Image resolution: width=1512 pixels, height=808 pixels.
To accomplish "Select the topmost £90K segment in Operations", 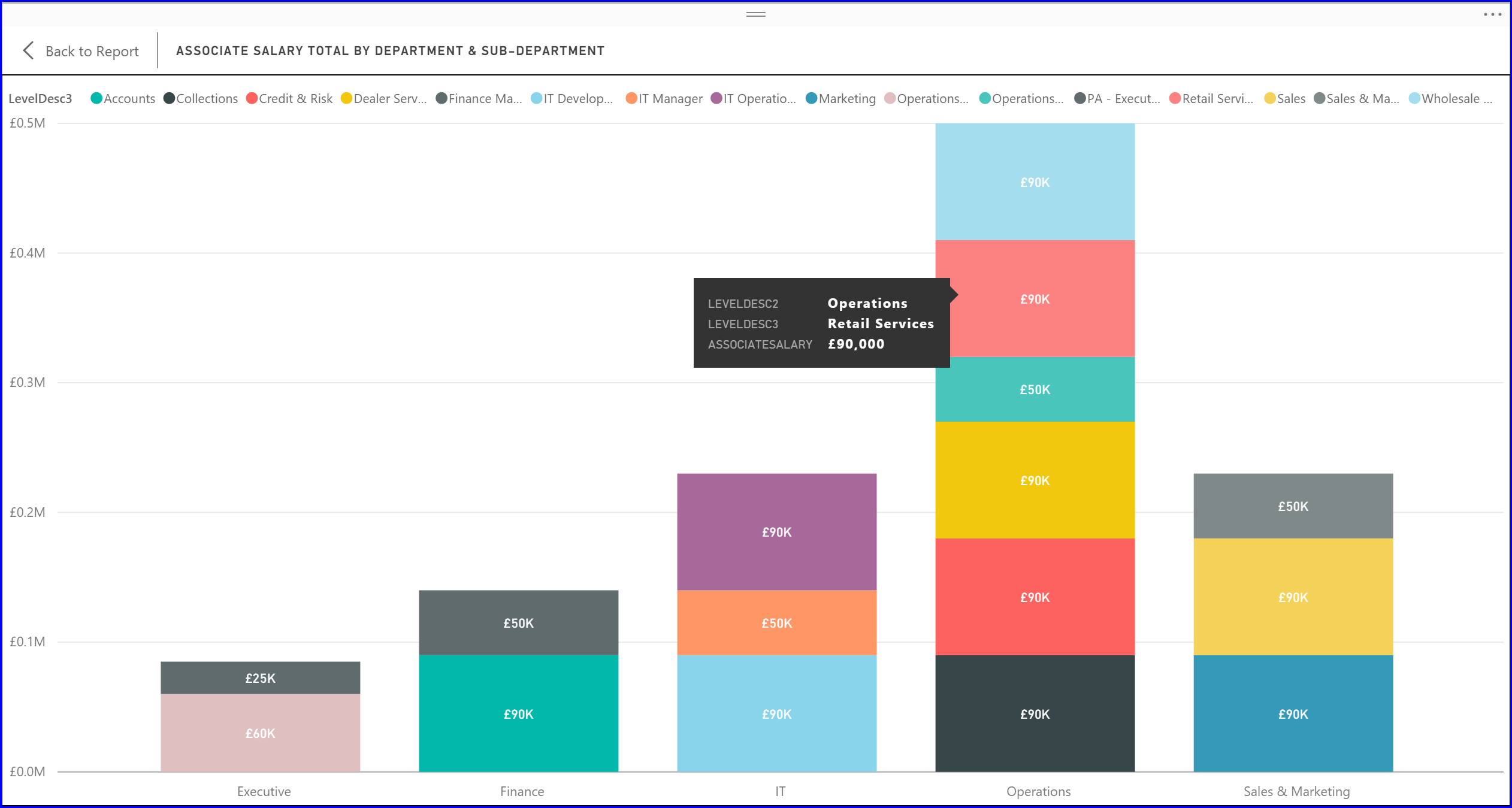I will coord(1035,183).
